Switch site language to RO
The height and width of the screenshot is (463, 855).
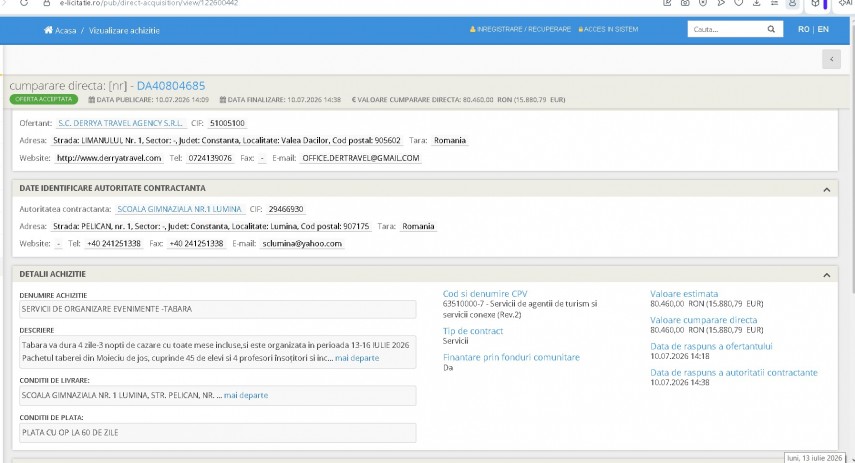(x=803, y=29)
